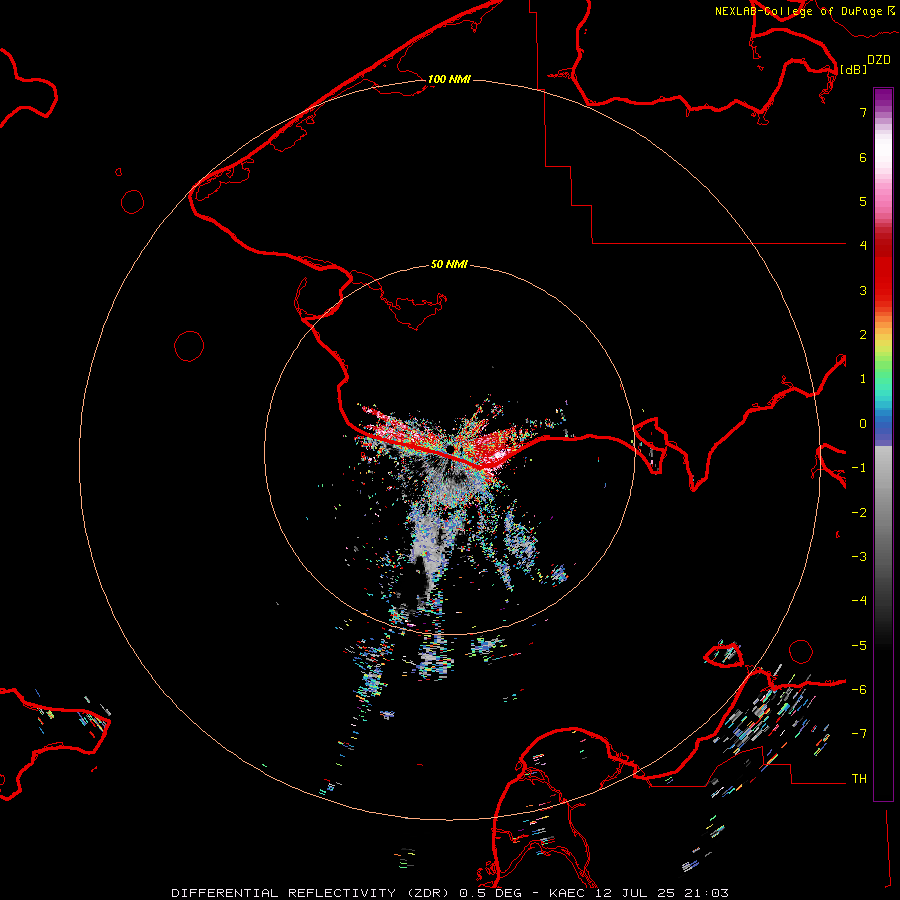
Task: Click the blue 0 dB band of the colorbar
Action: click(883, 426)
